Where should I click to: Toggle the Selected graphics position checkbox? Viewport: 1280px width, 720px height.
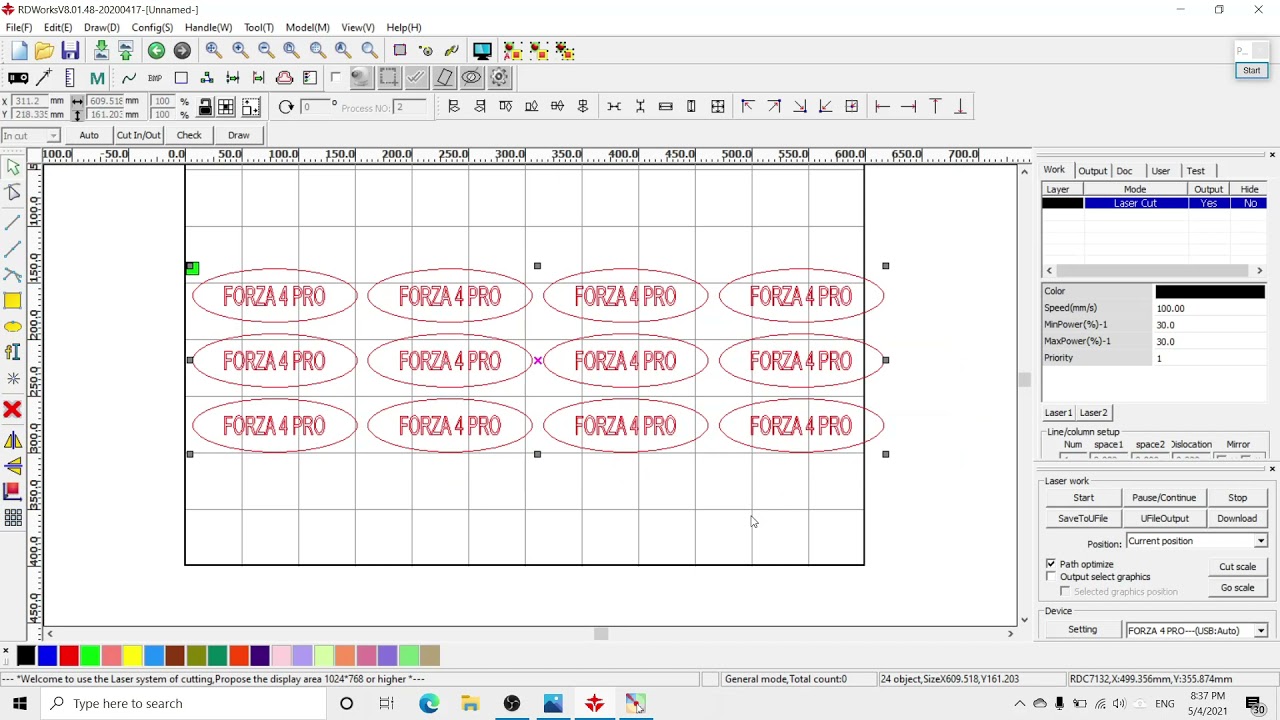[1065, 591]
